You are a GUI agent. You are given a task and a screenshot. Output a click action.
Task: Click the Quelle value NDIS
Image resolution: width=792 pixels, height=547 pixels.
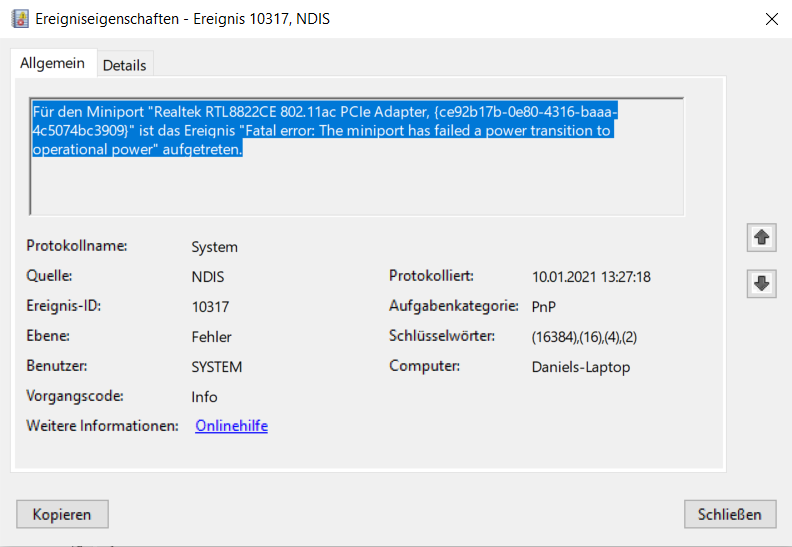click(x=208, y=277)
